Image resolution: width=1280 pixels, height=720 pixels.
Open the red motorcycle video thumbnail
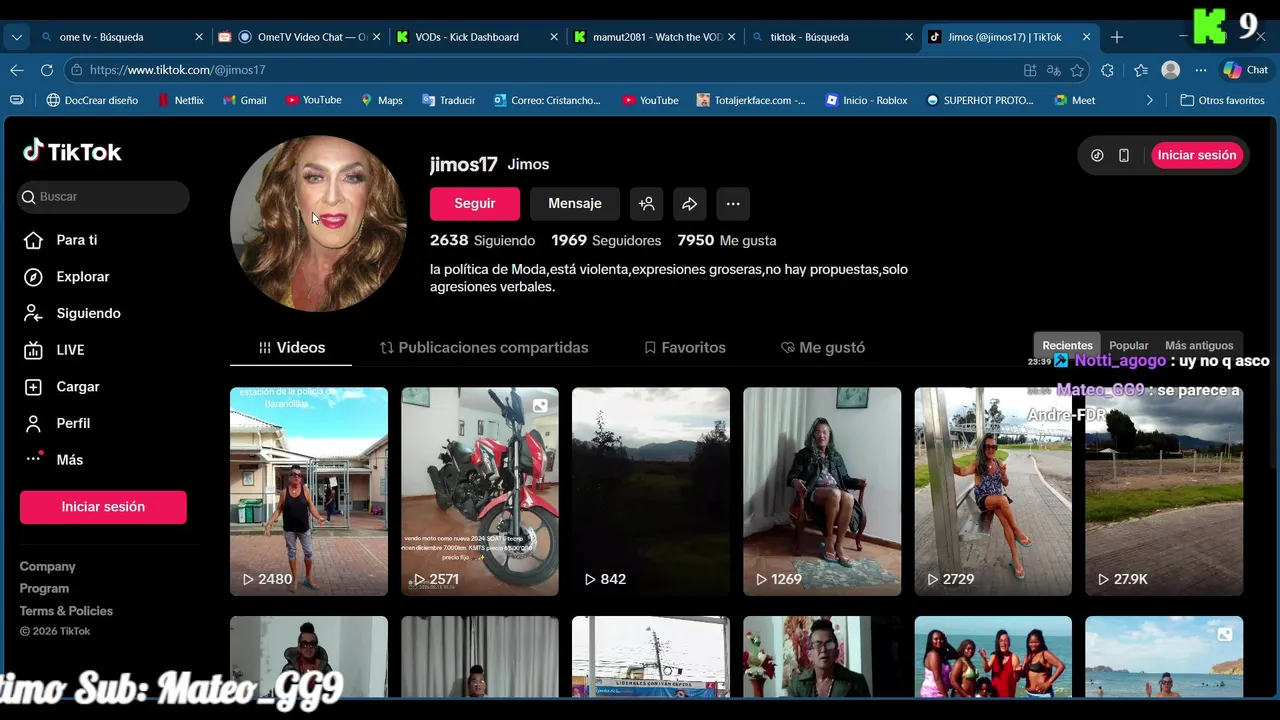pos(480,491)
